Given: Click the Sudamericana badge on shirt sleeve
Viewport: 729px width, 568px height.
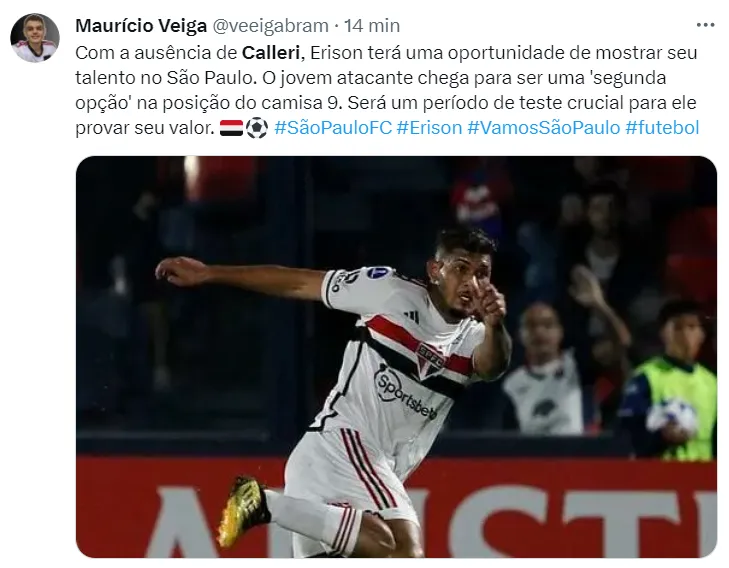Looking at the screenshot, I should [x=378, y=273].
